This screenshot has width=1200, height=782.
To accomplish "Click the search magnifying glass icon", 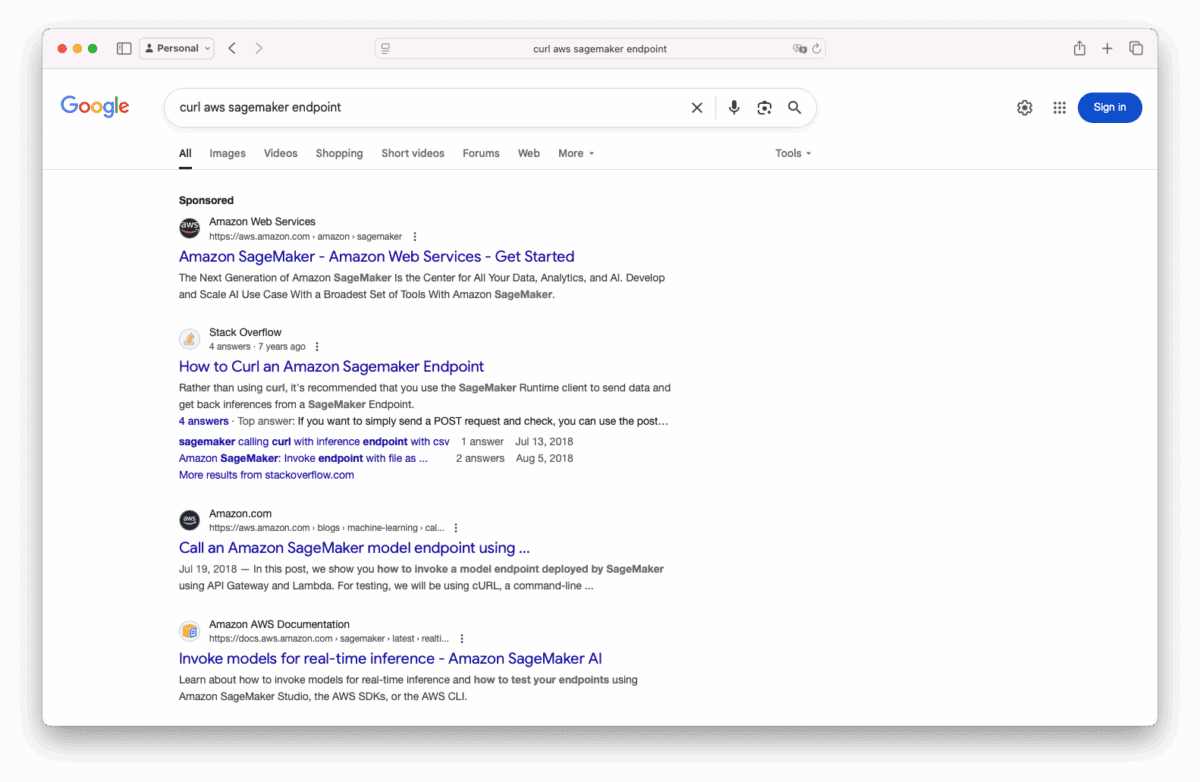I will pos(794,107).
